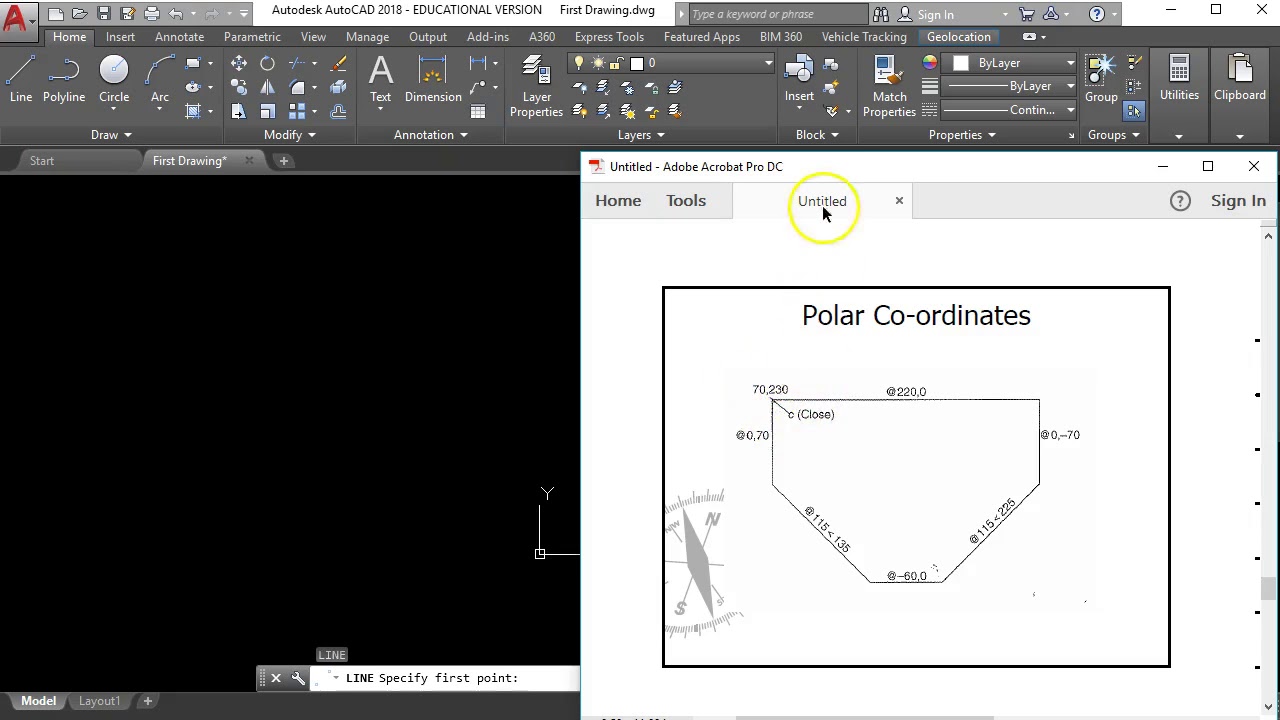Viewport: 1280px width, 720px height.
Task: Click Match Properties tool
Action: [889, 87]
